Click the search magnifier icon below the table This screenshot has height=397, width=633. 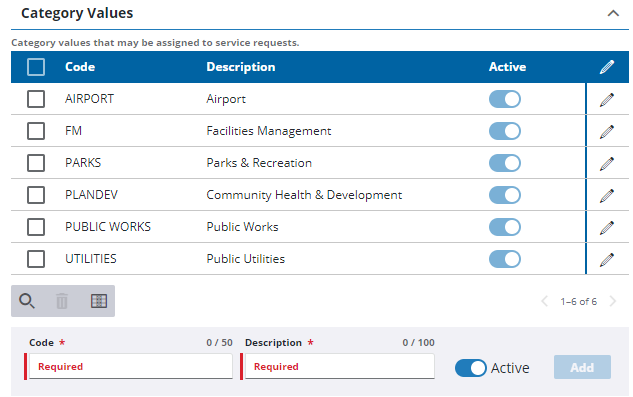tap(27, 301)
